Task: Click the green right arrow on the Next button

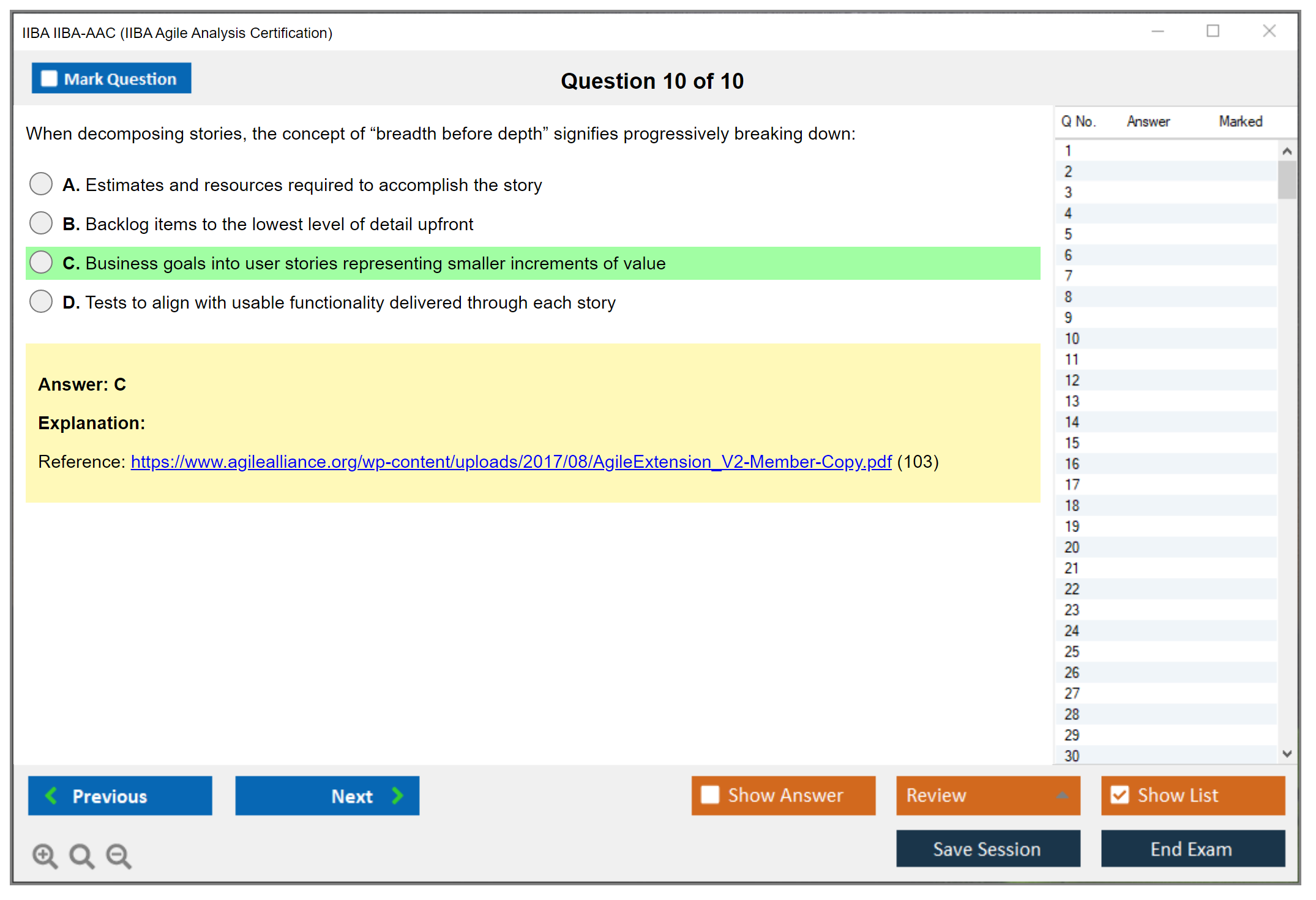Action: pos(398,795)
